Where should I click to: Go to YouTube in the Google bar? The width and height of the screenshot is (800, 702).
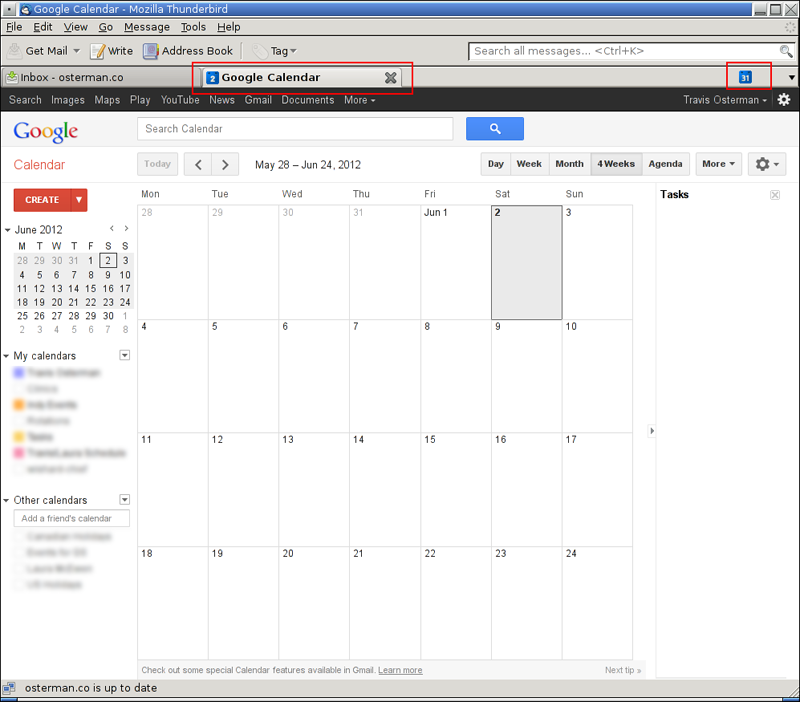click(180, 100)
